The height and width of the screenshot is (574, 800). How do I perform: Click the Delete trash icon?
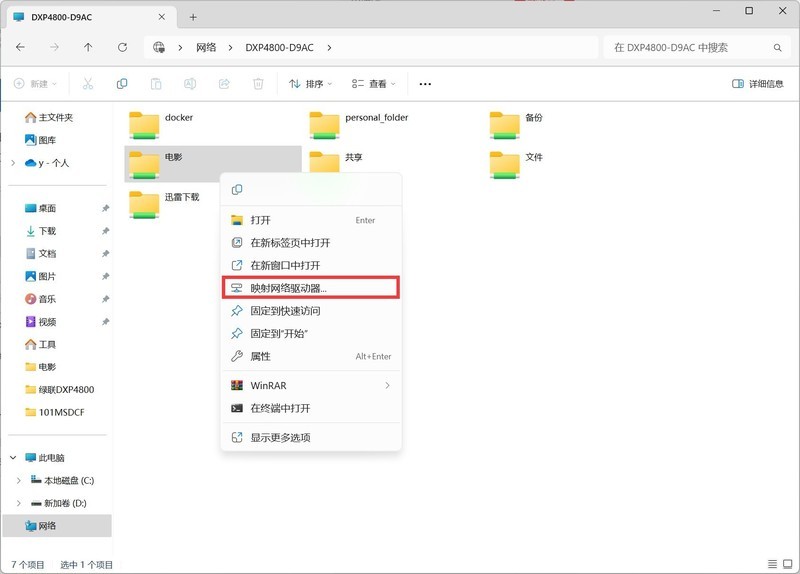point(258,84)
